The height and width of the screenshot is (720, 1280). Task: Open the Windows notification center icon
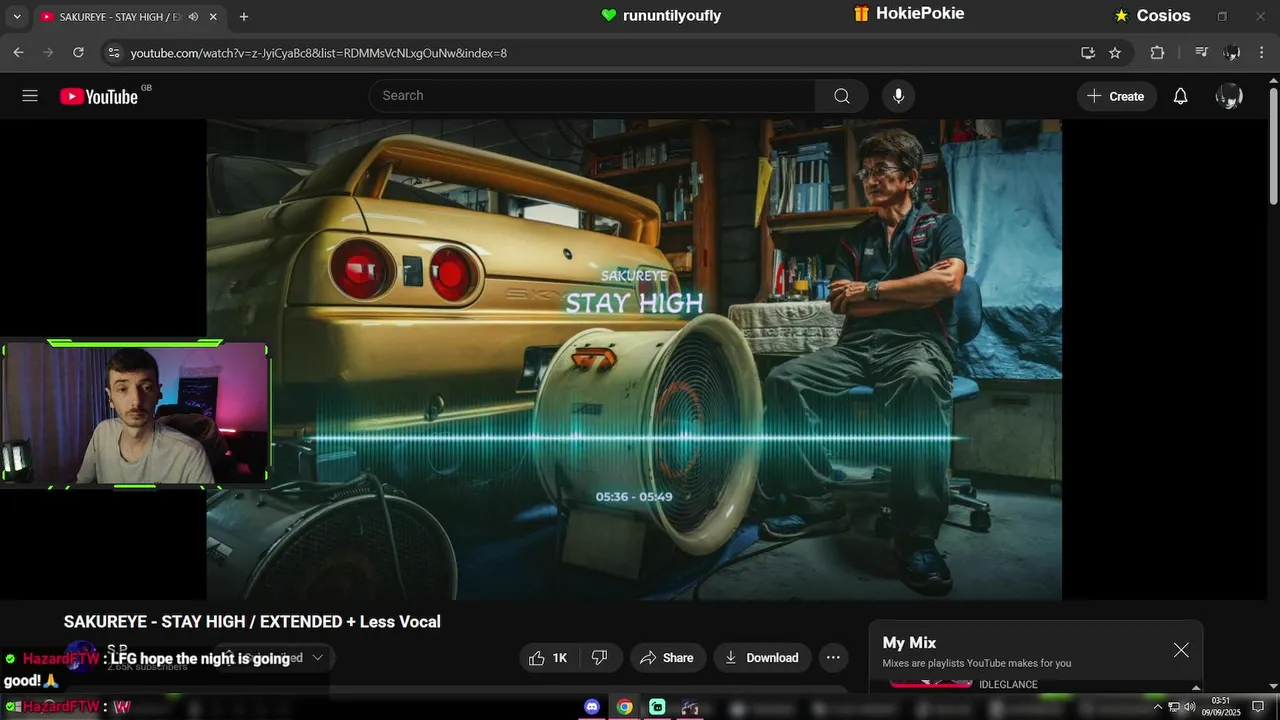(x=1258, y=707)
